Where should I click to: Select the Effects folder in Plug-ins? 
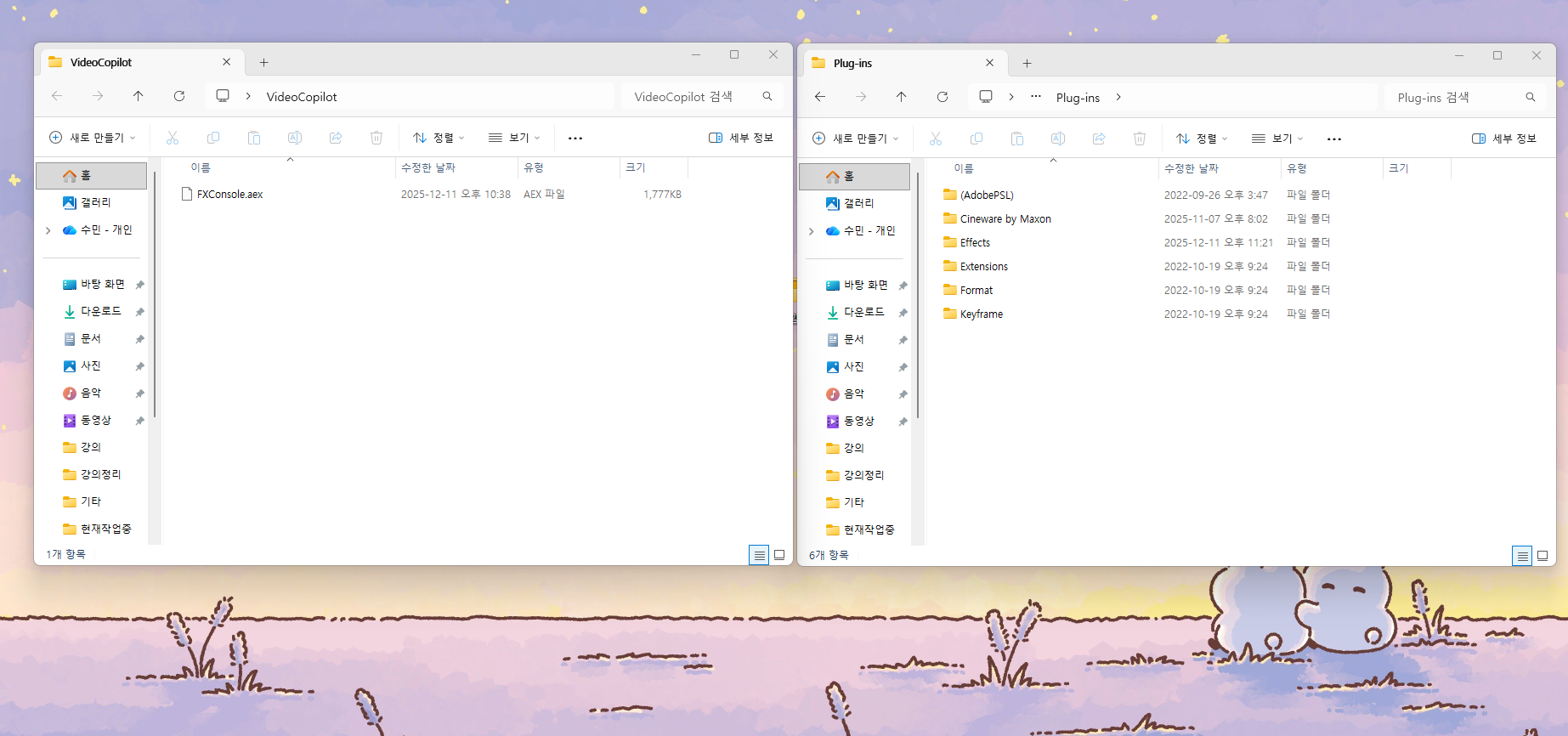point(975,243)
